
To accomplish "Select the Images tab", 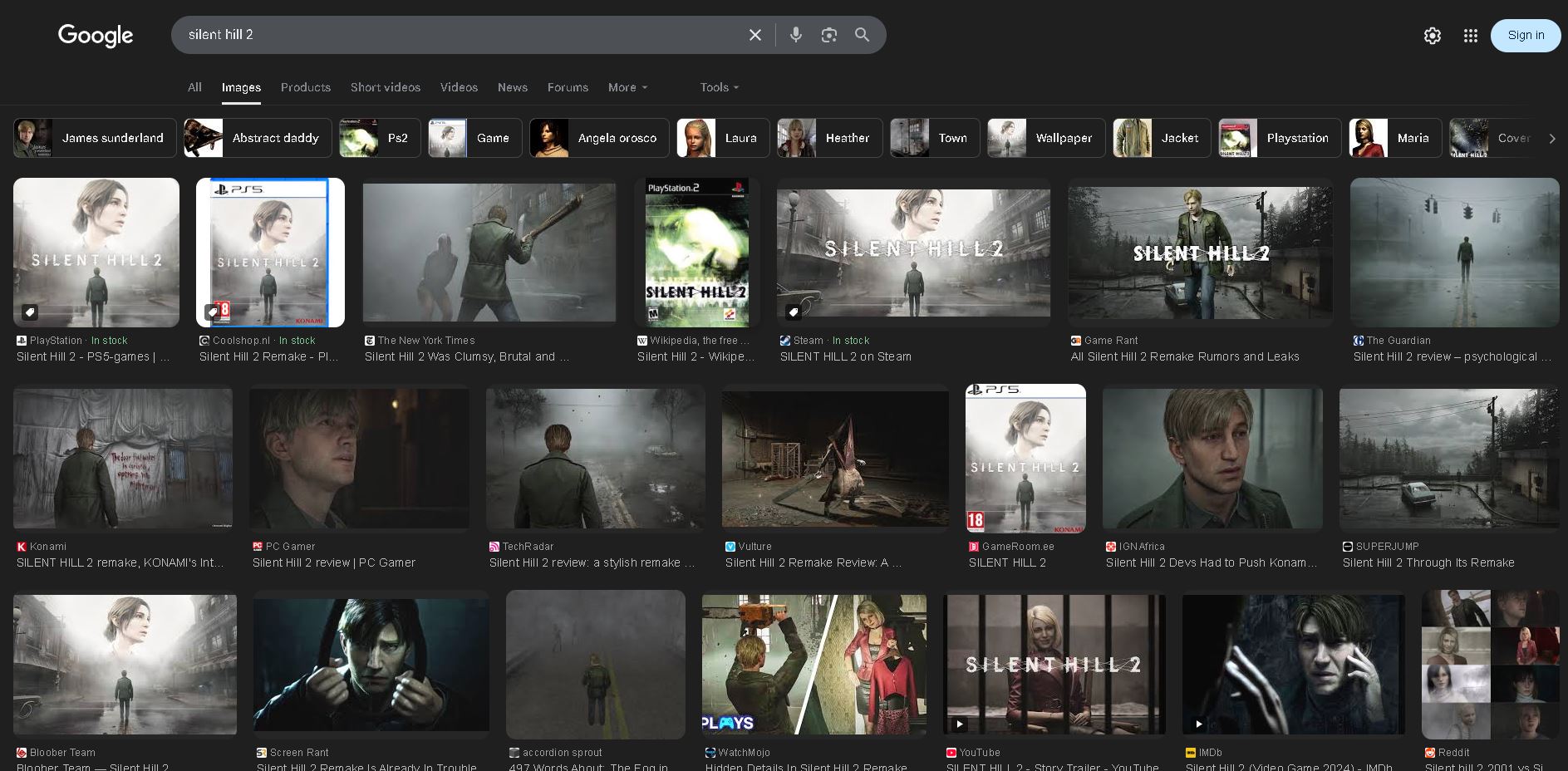I will point(241,87).
